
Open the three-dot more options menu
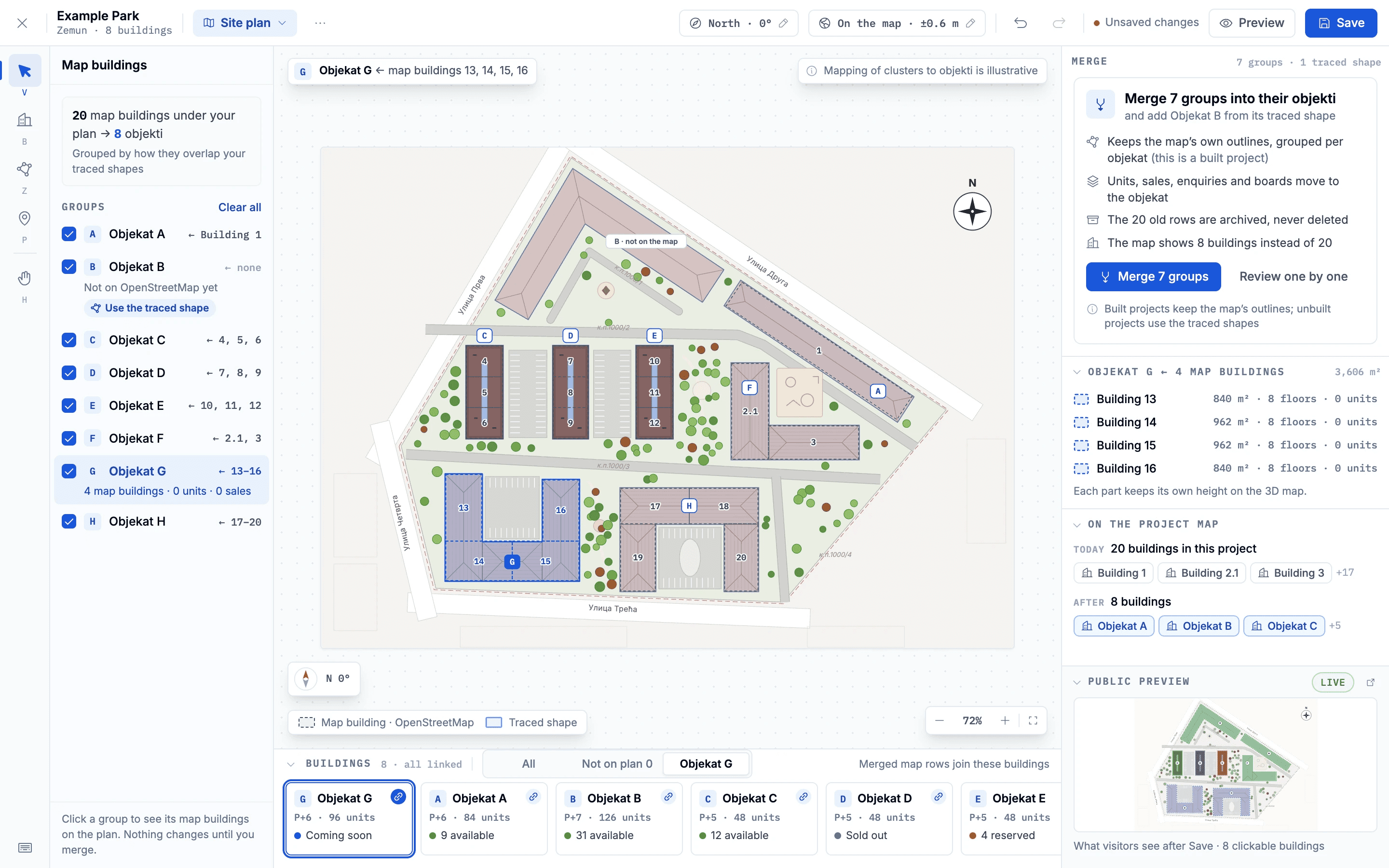[320, 23]
